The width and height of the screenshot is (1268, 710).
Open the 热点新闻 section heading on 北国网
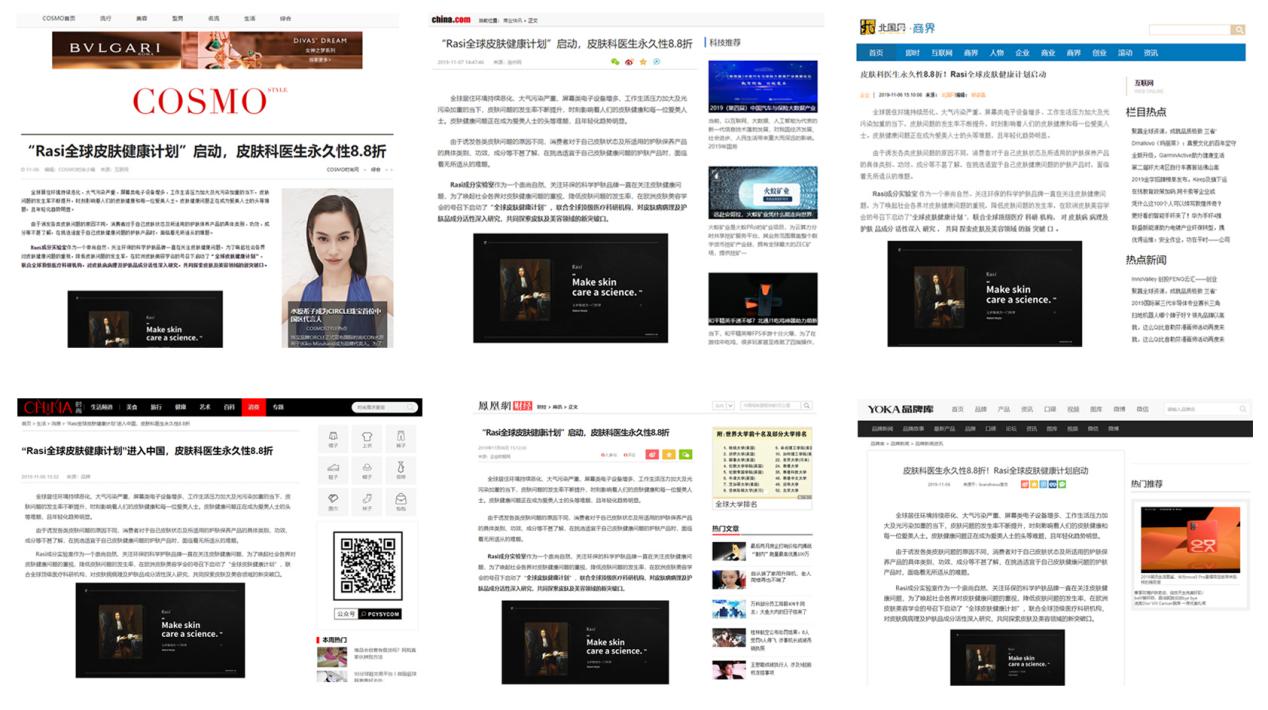tap(1145, 259)
